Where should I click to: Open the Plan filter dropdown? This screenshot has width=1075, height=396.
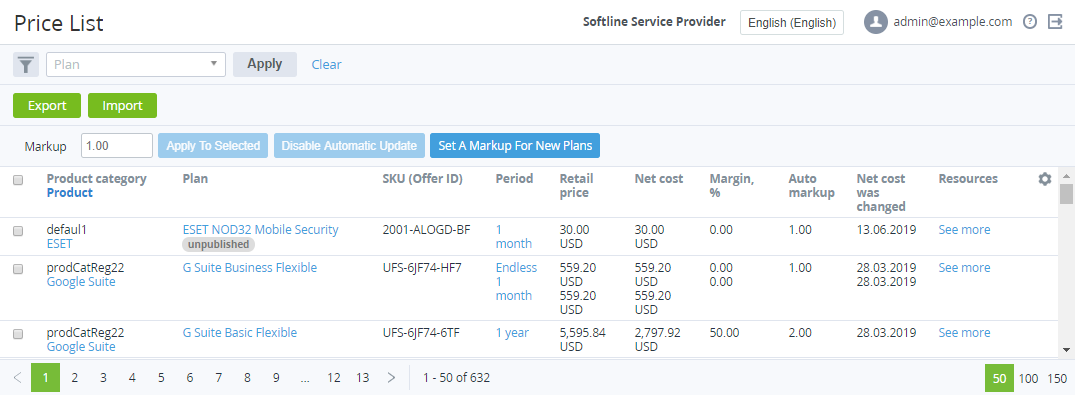[x=136, y=64]
